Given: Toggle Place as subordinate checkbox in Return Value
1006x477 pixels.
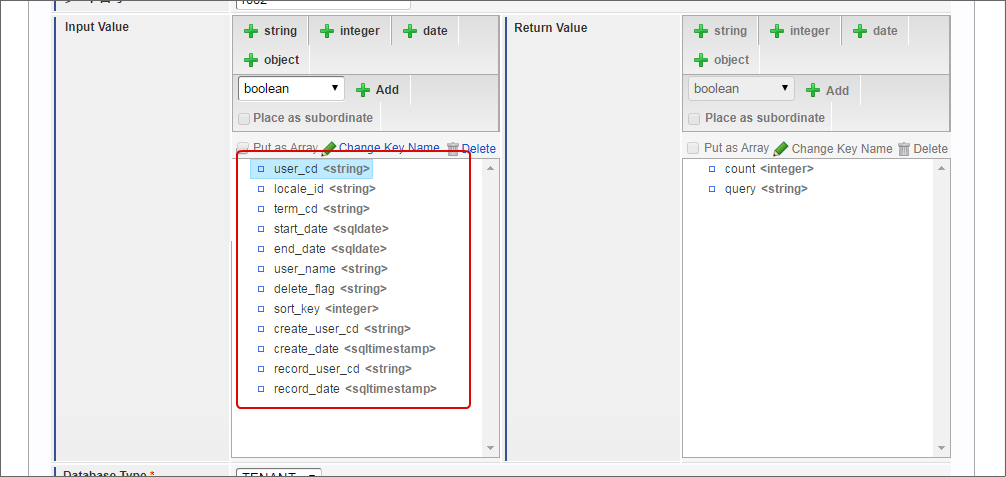Looking at the screenshot, I should tap(694, 118).
